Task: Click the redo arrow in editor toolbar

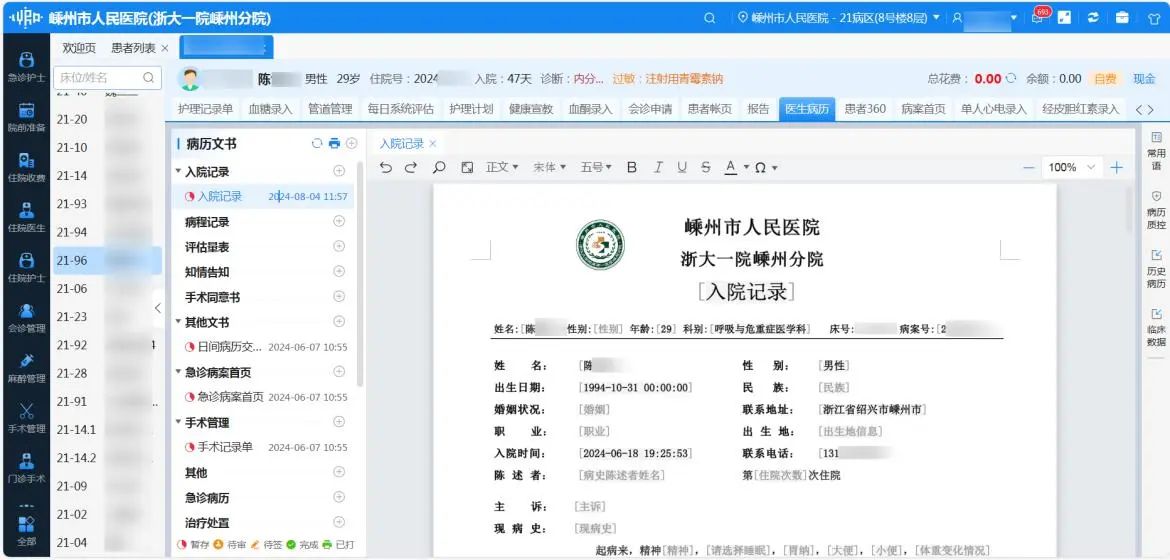Action: [x=411, y=168]
